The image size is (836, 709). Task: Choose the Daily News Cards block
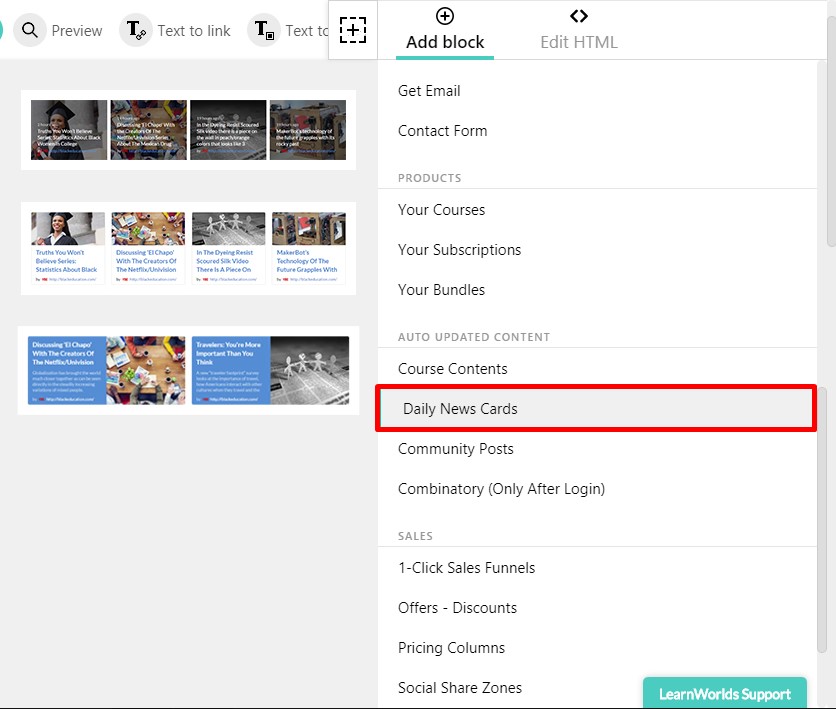pos(596,408)
